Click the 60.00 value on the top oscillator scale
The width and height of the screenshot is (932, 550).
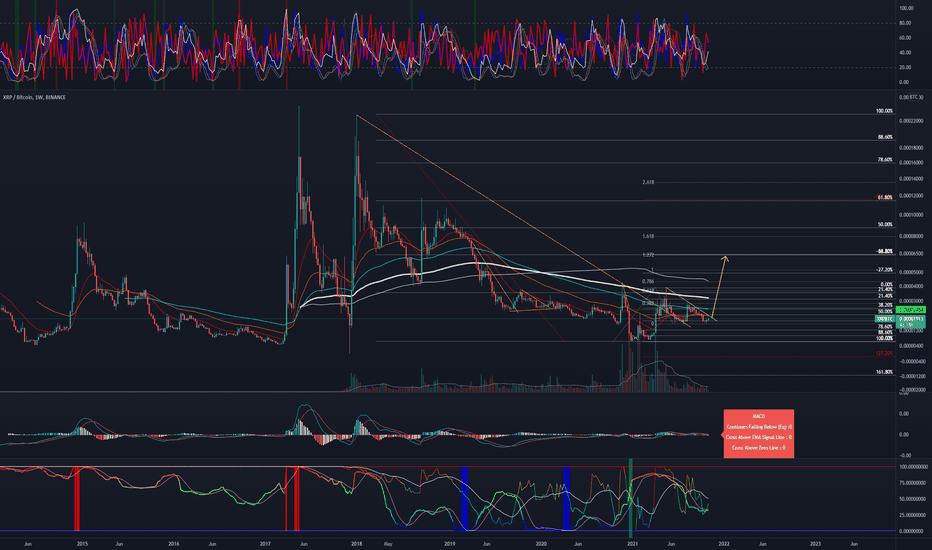(905, 38)
